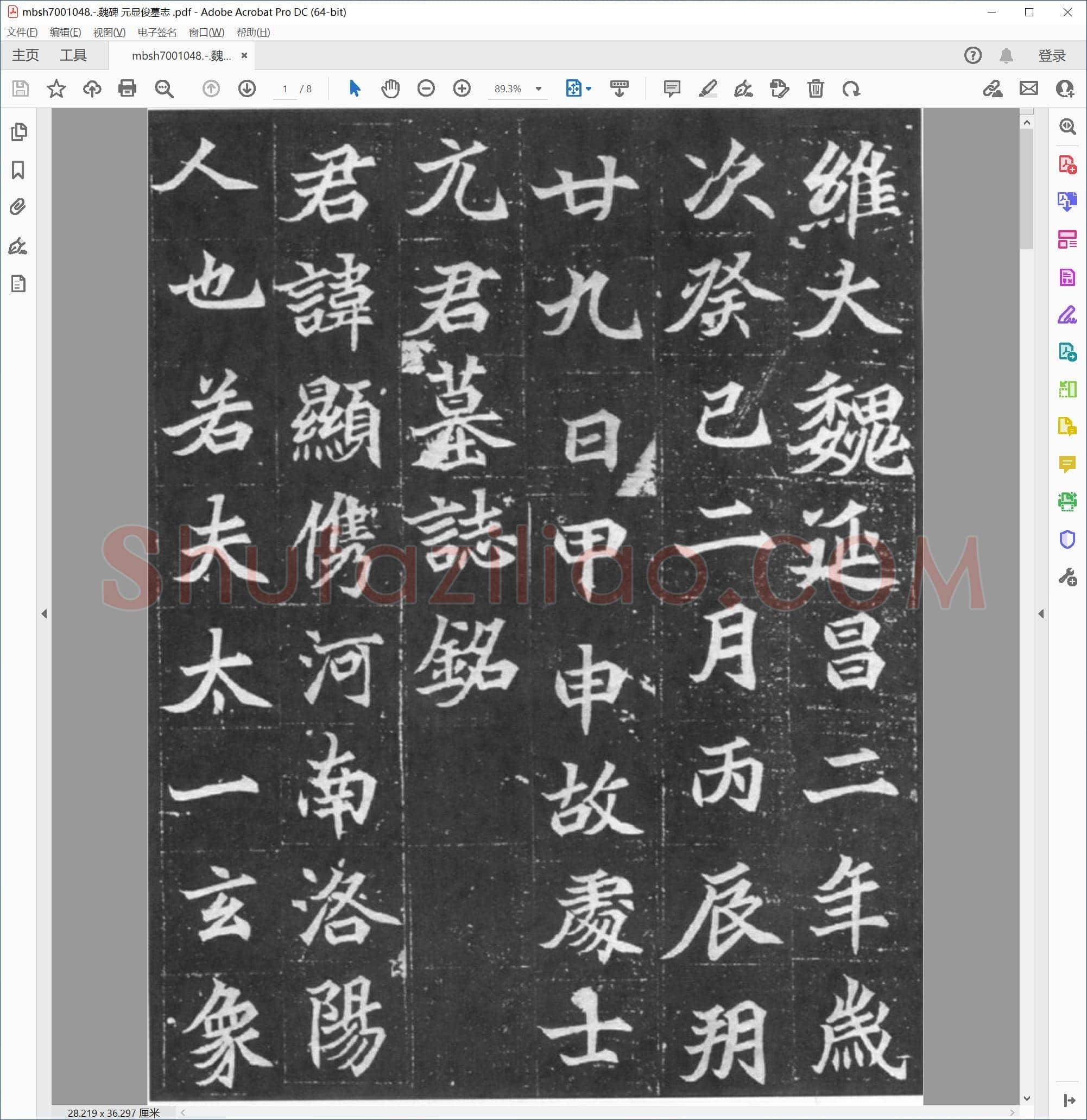Switch to the 工具 tab
Screen dimensions: 1087x1120
(73, 55)
